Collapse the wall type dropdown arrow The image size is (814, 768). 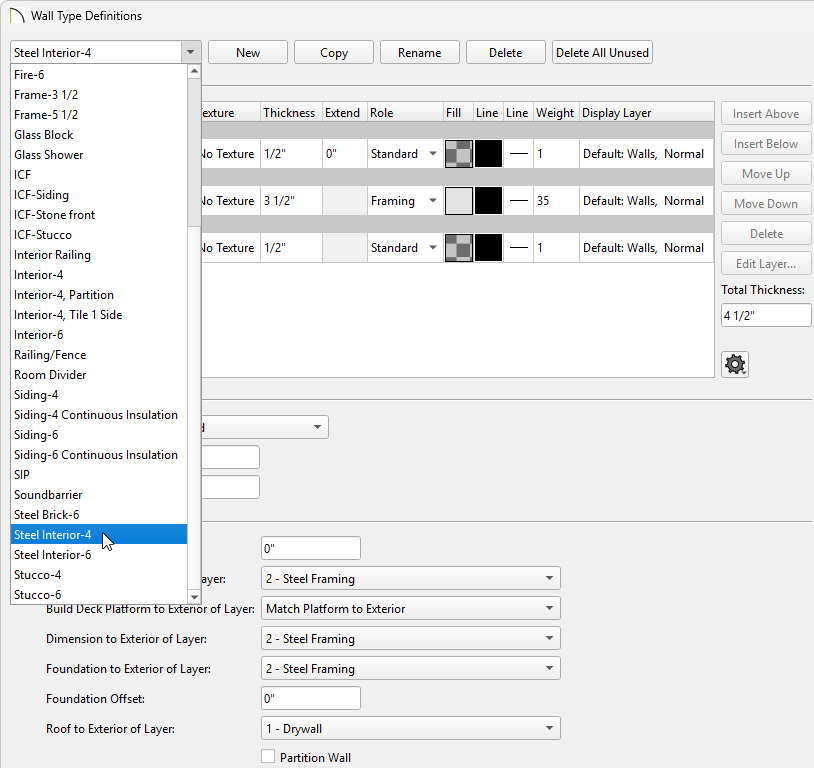point(191,52)
